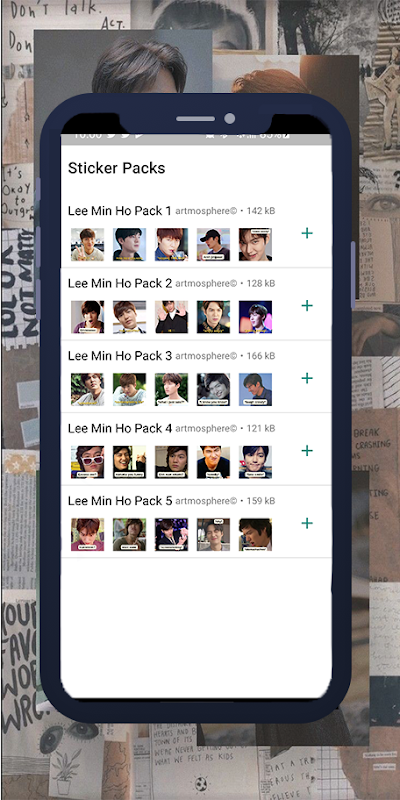400x800 pixels.
Task: Select the waving hand sticker in Pack 2
Action: tap(171, 317)
